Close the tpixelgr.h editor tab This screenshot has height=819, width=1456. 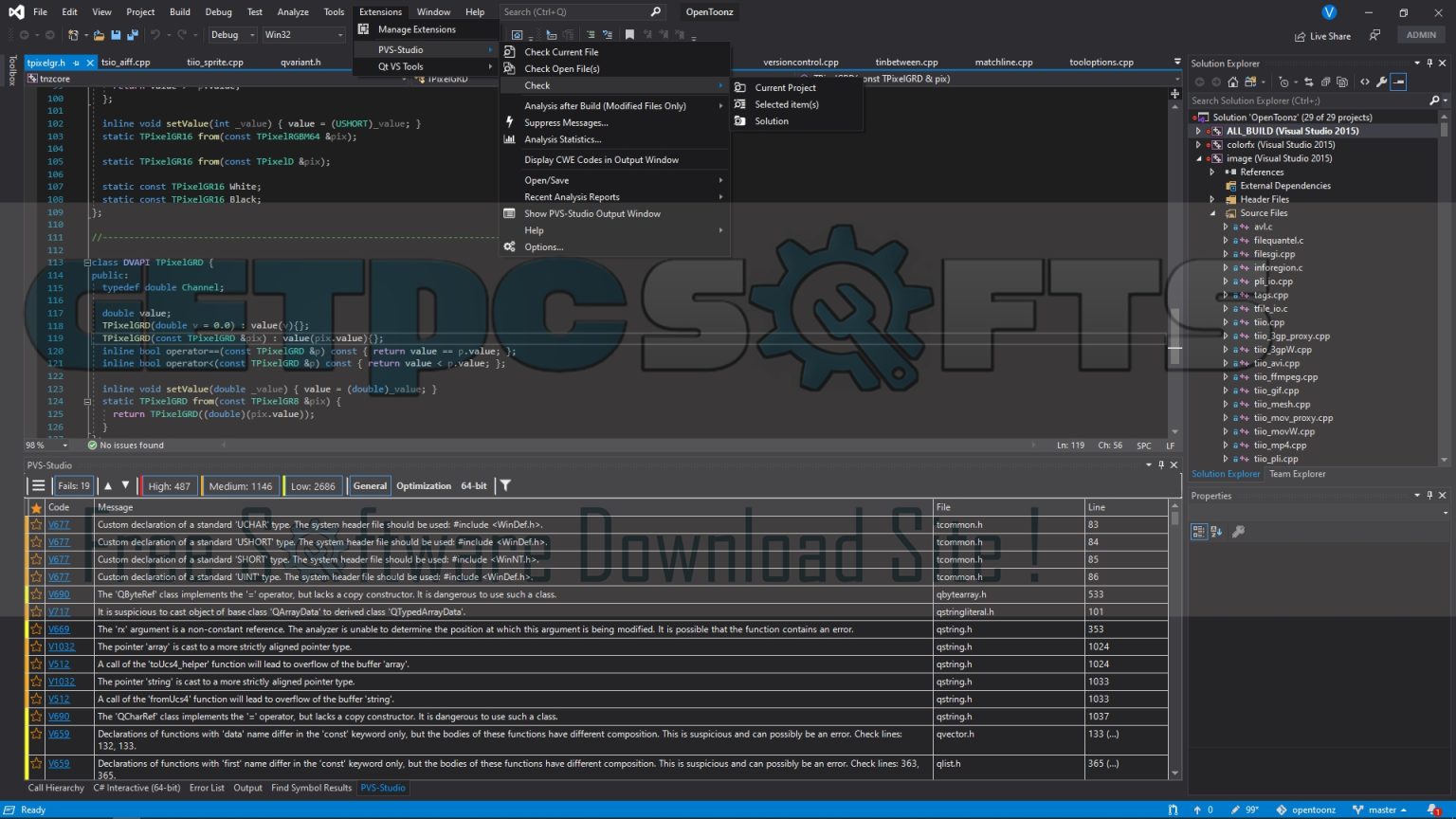click(90, 63)
